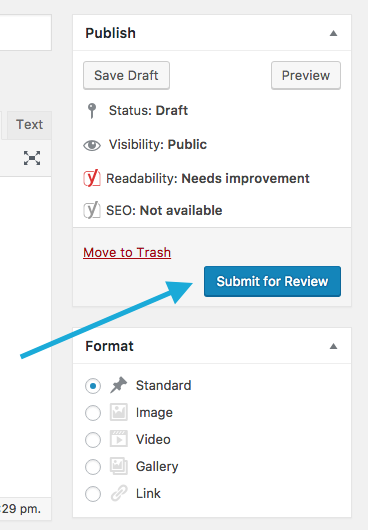368x530 pixels.
Task: Click the Status pin icon
Action: (92, 111)
